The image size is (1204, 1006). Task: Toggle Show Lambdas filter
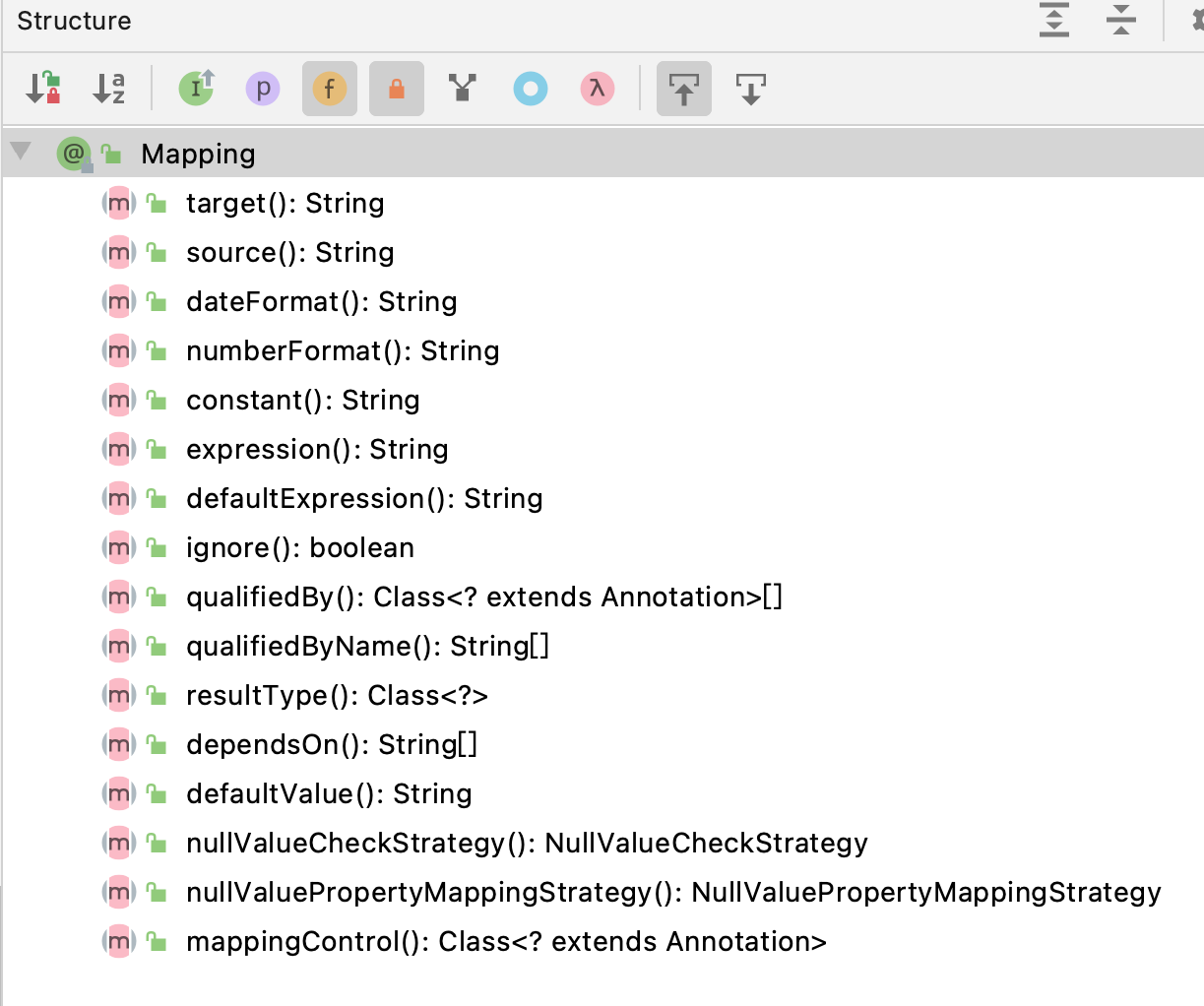click(x=598, y=89)
